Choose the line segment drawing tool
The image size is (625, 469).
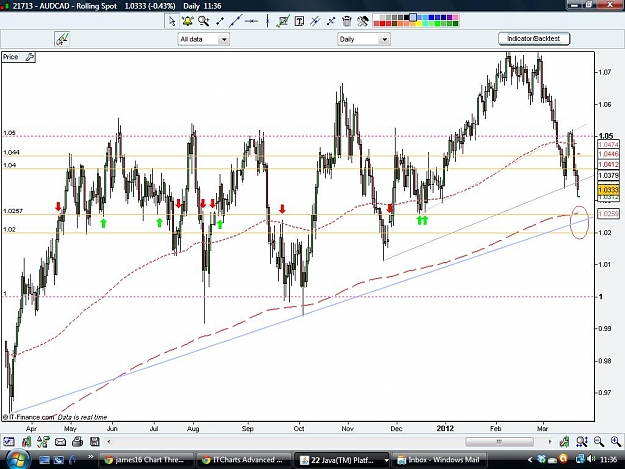pos(220,21)
